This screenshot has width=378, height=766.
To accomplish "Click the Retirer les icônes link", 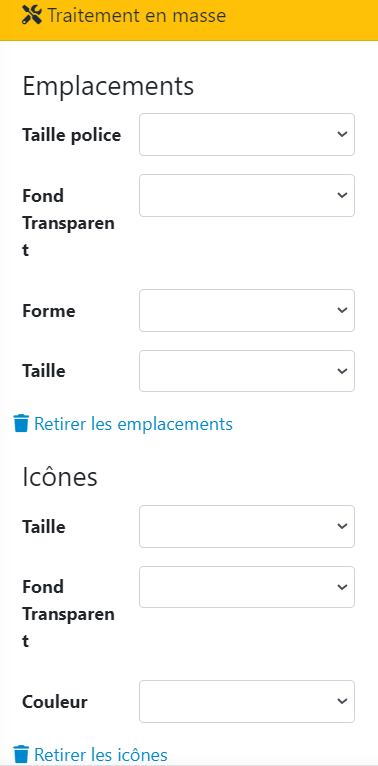I will click(101, 754).
